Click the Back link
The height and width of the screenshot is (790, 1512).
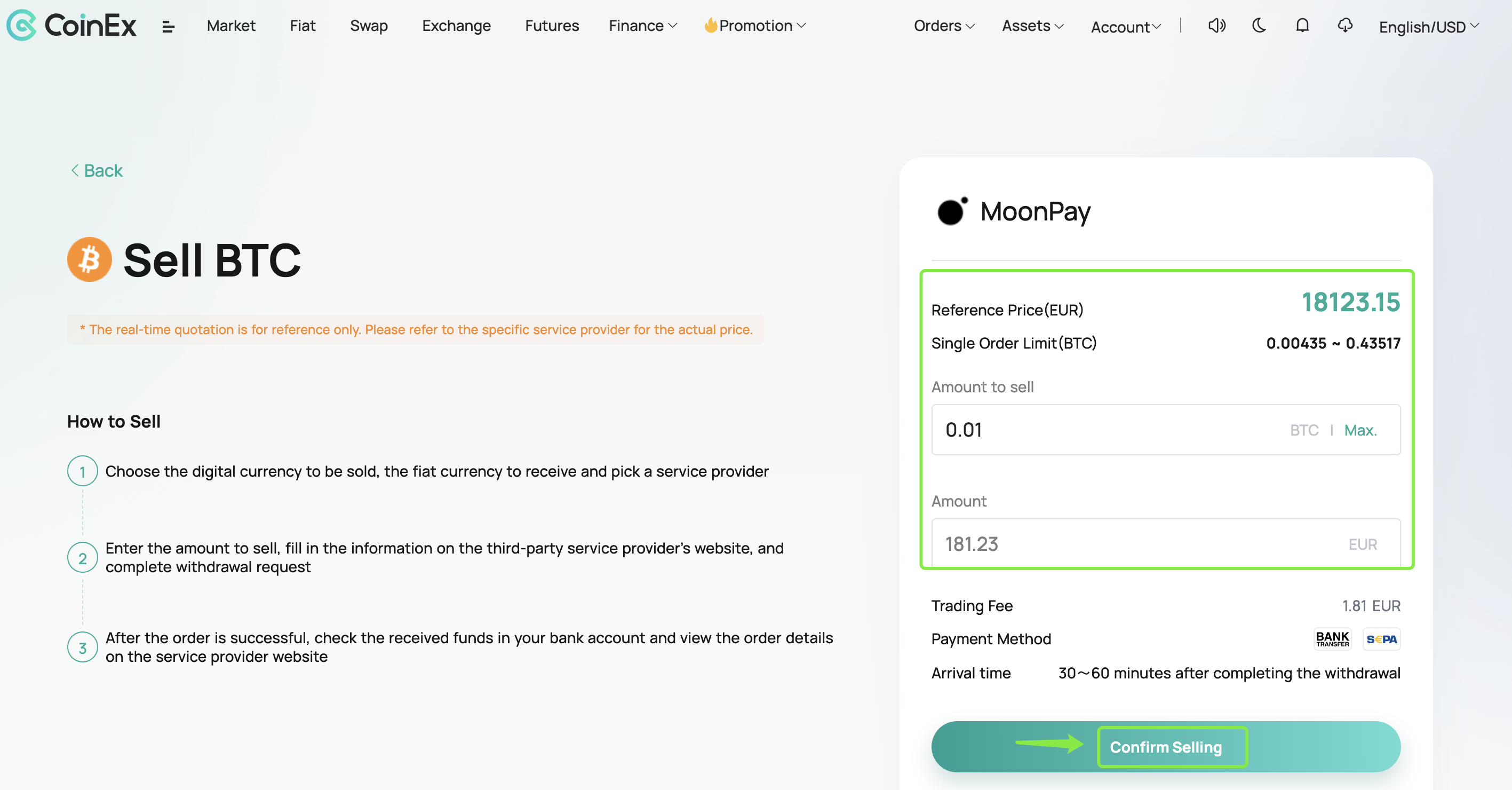tap(97, 170)
